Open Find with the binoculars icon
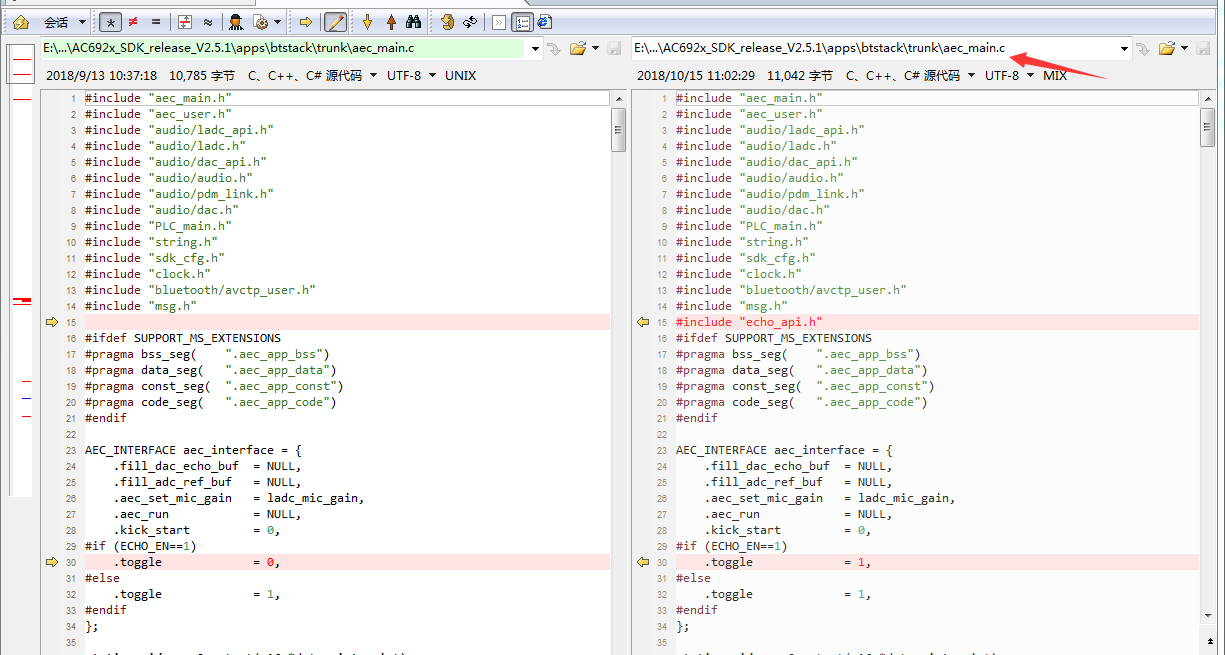The width and height of the screenshot is (1225, 655). pyautogui.click(x=413, y=21)
